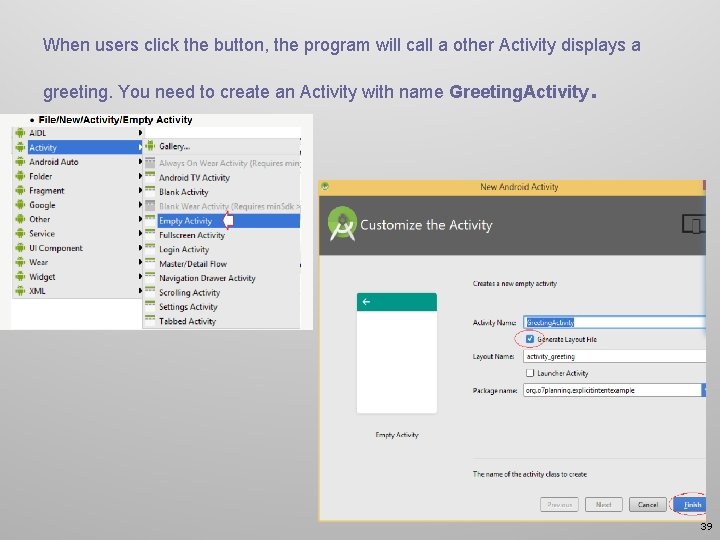Click the Android icon beside Other
Screen dimensions: 720x540
[20, 219]
